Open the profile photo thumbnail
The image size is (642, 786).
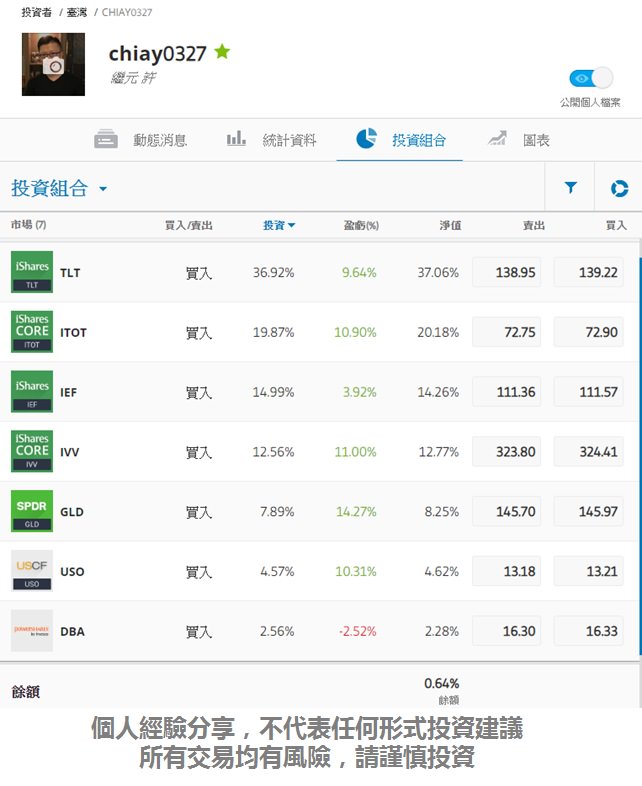pyautogui.click(x=54, y=64)
